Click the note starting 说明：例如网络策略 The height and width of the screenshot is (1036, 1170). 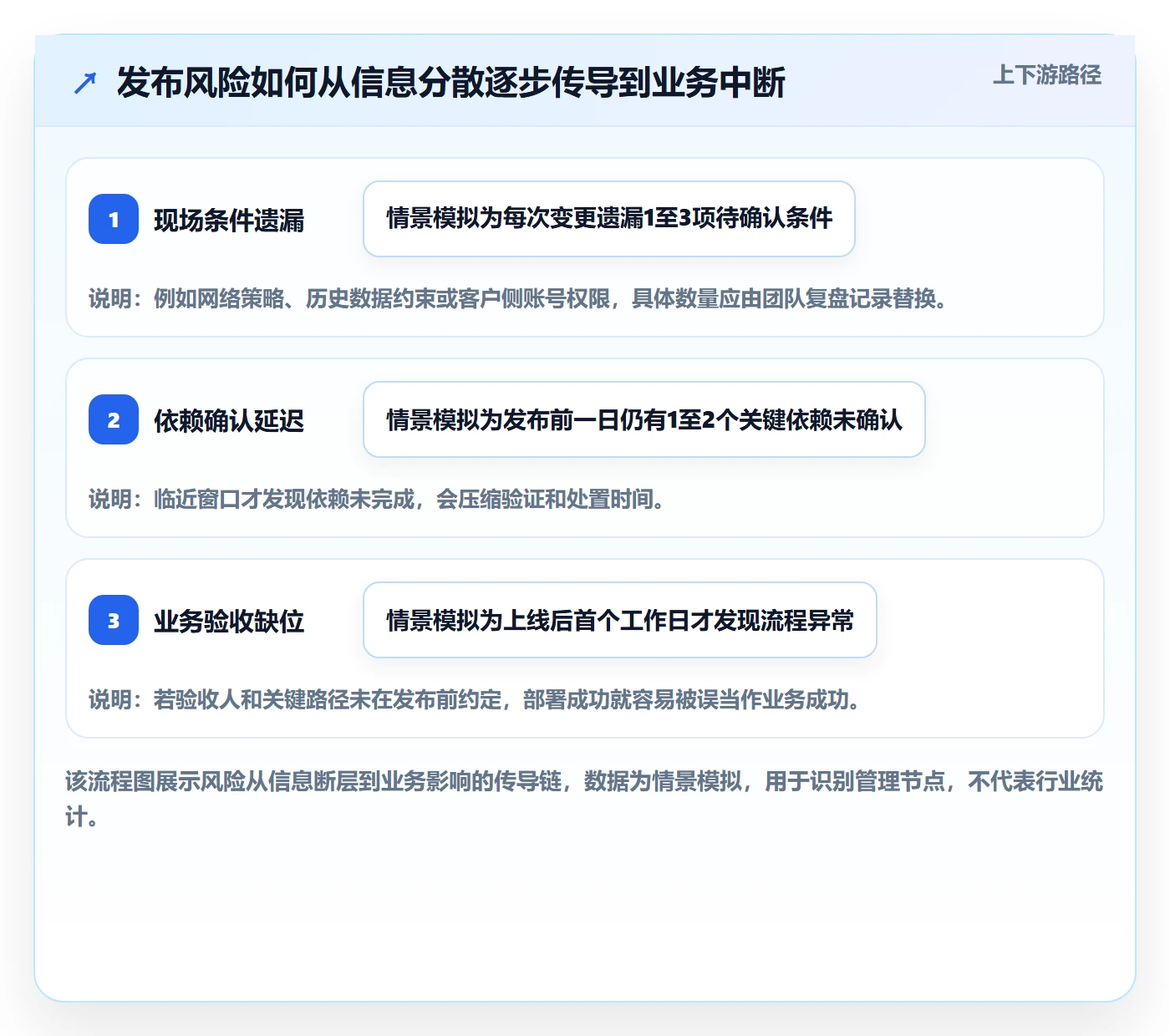(x=518, y=299)
